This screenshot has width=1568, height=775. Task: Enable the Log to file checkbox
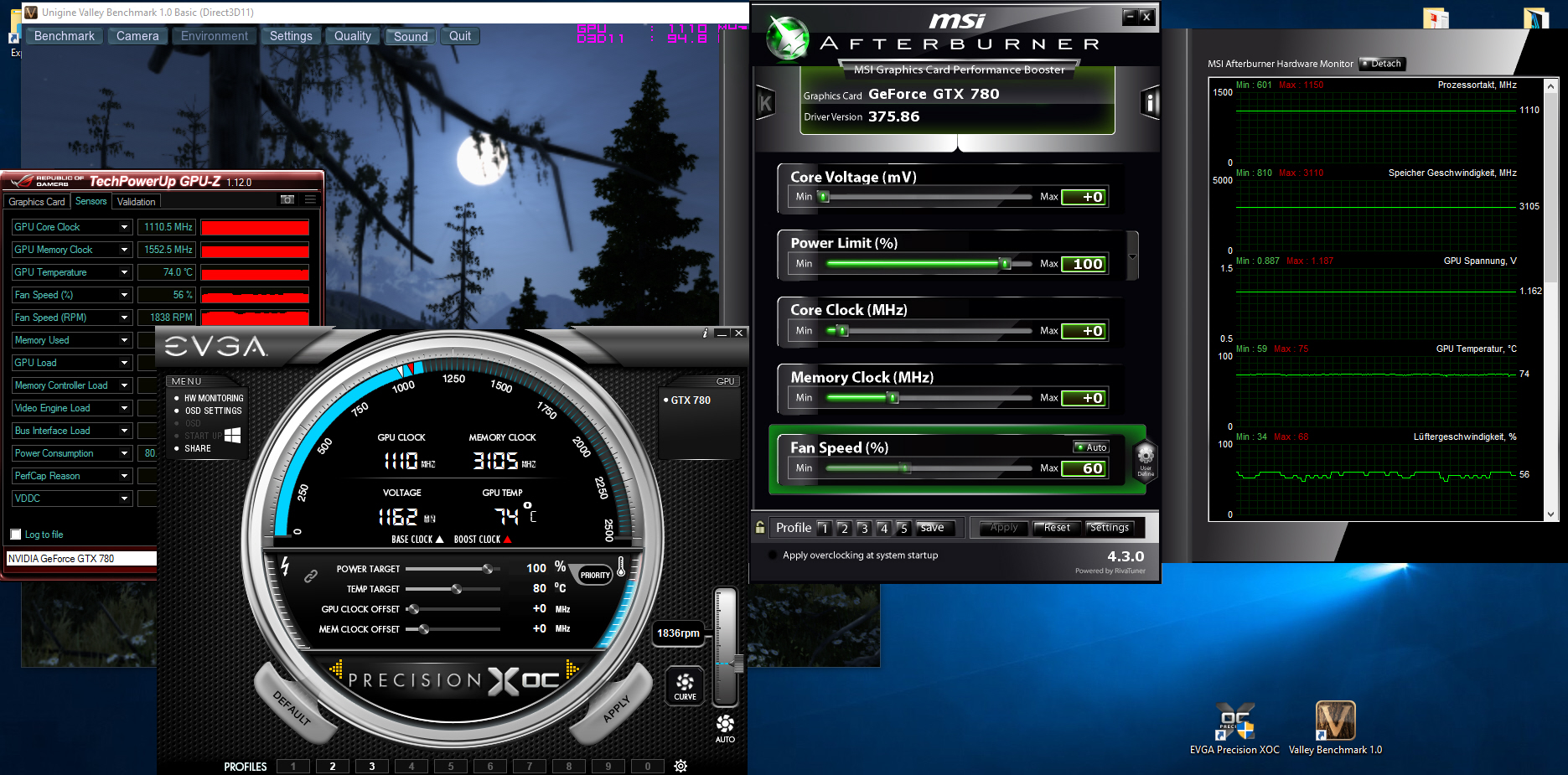tap(15, 535)
